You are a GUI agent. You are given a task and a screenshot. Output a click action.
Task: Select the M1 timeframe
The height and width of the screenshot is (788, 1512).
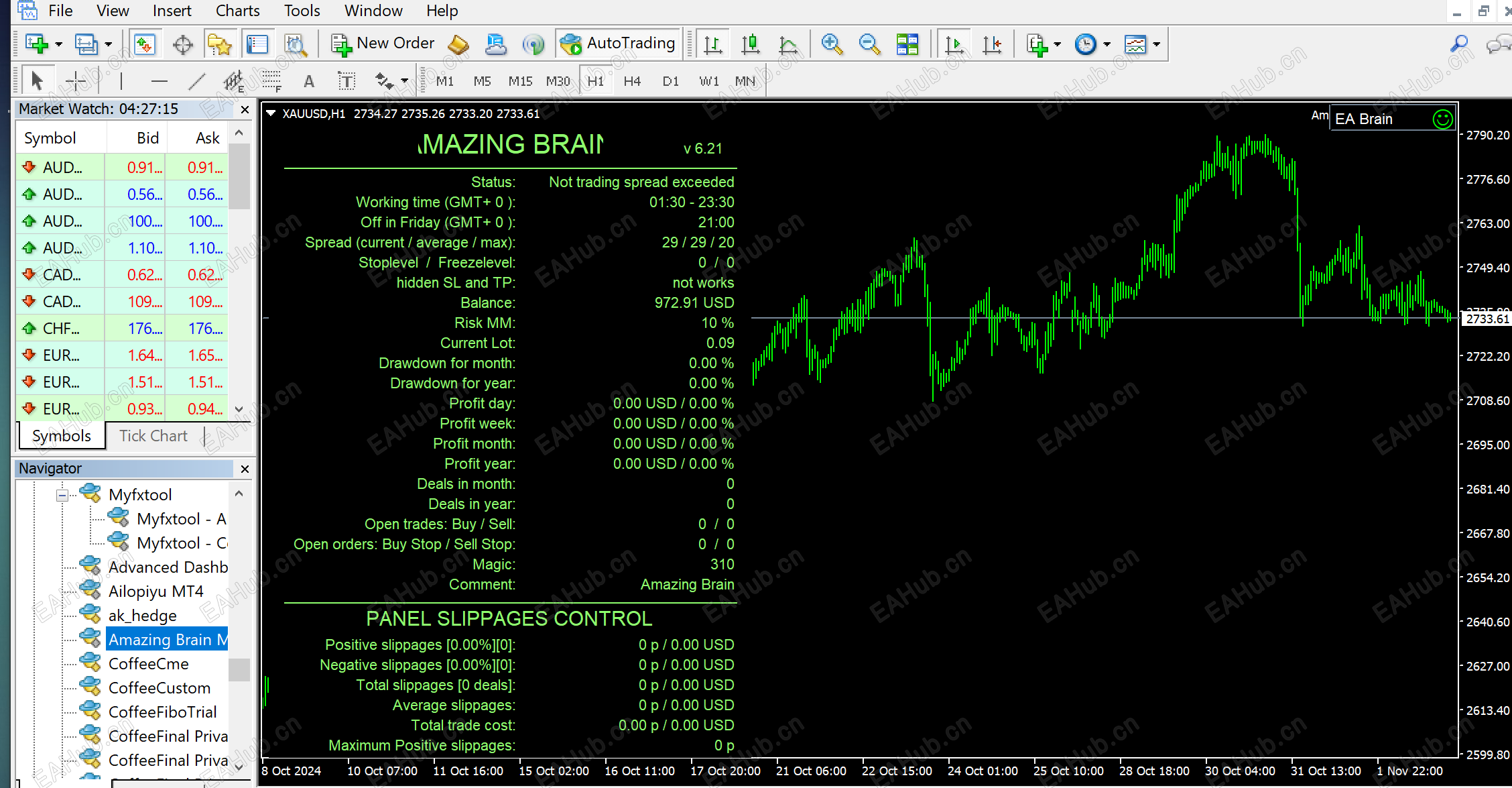click(445, 81)
